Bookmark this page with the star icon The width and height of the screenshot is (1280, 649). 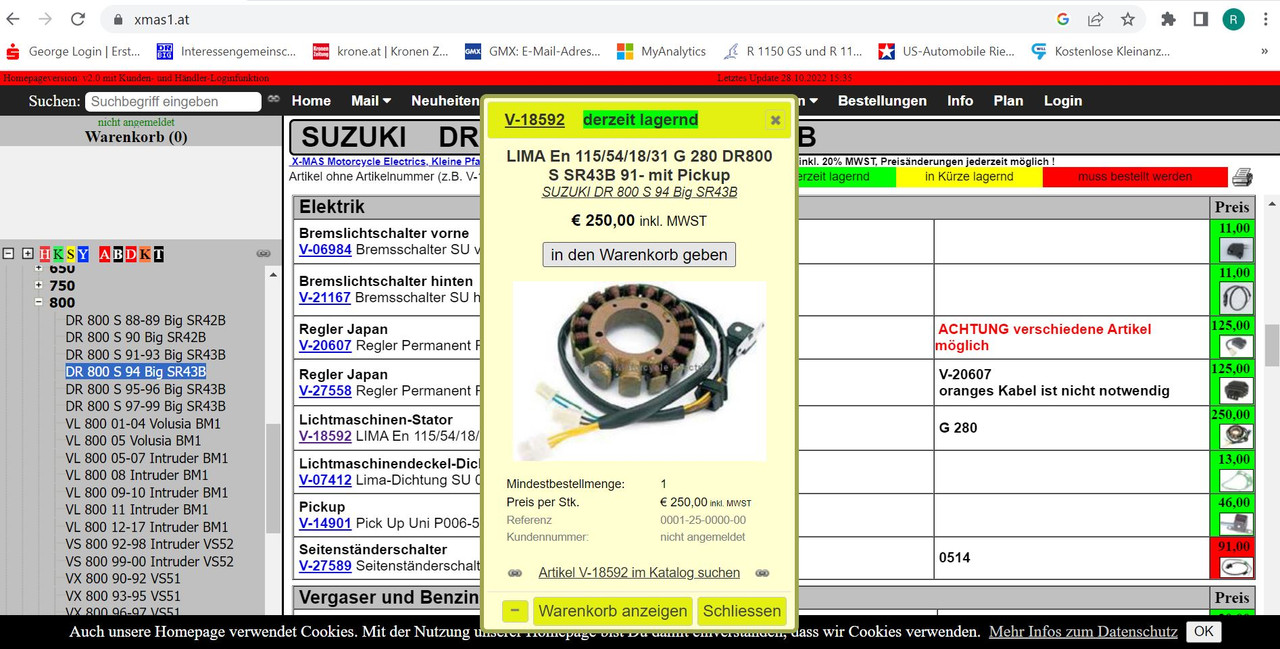tap(1128, 19)
